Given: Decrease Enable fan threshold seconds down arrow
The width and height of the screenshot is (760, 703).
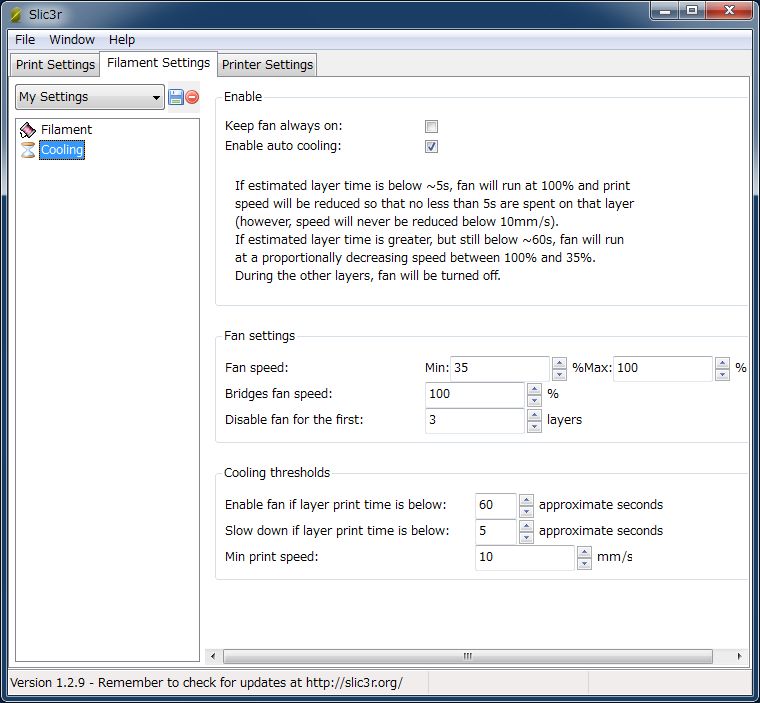Looking at the screenshot, I should [526, 511].
